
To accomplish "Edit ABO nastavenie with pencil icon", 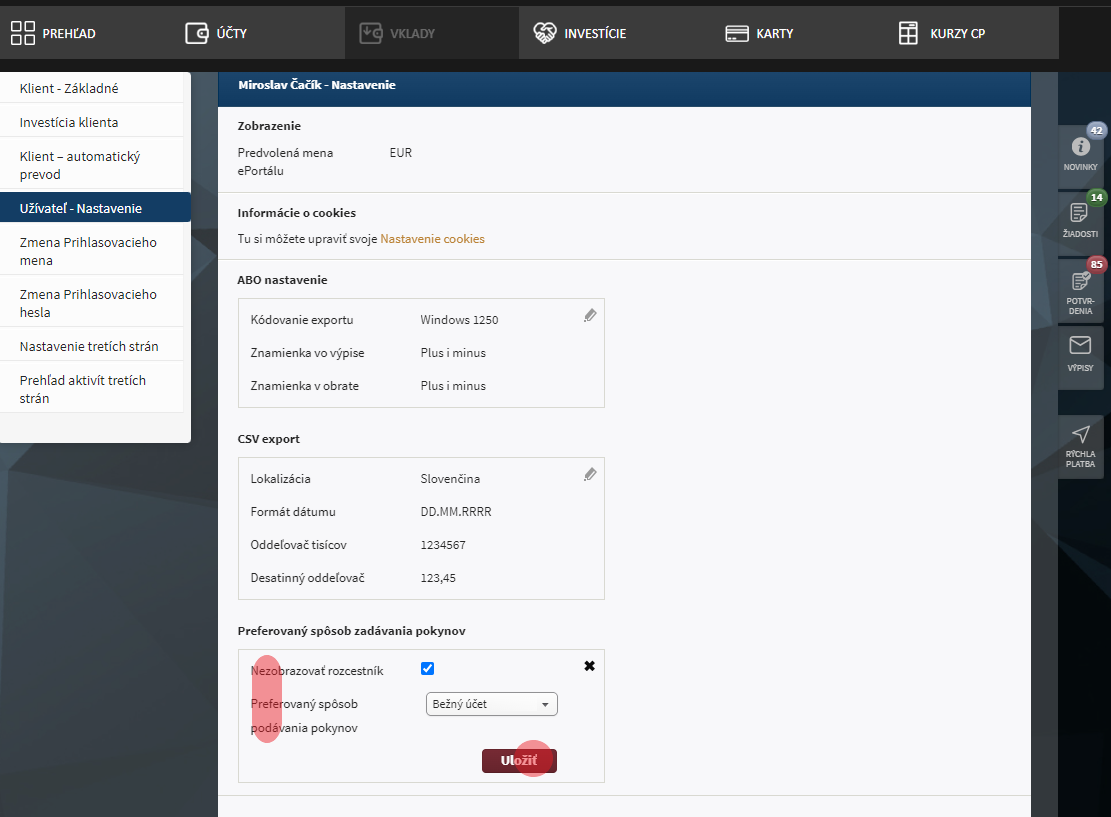I will tap(590, 315).
